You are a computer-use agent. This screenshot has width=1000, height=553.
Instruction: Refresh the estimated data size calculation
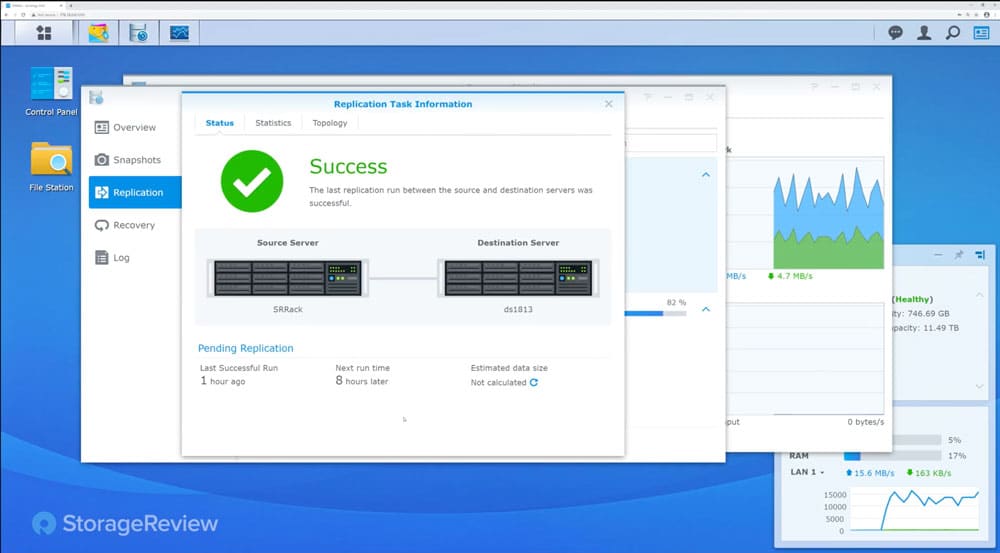[x=534, y=383]
